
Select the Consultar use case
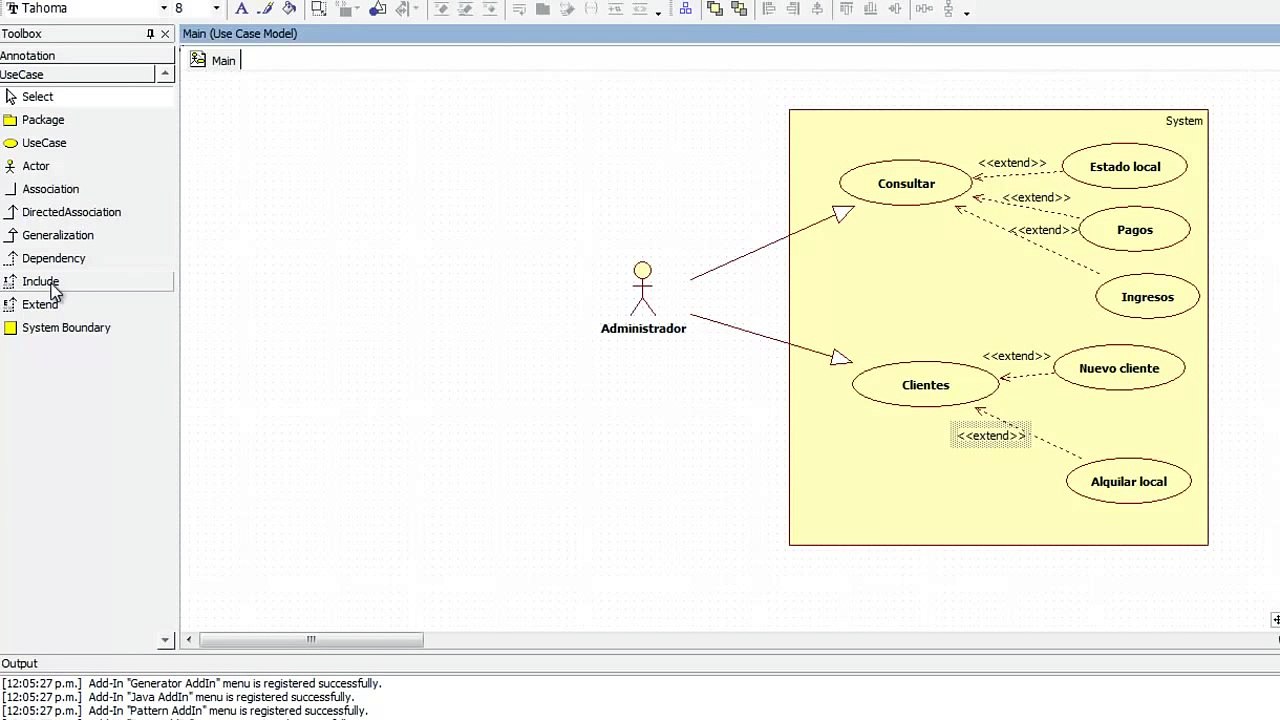(x=906, y=184)
